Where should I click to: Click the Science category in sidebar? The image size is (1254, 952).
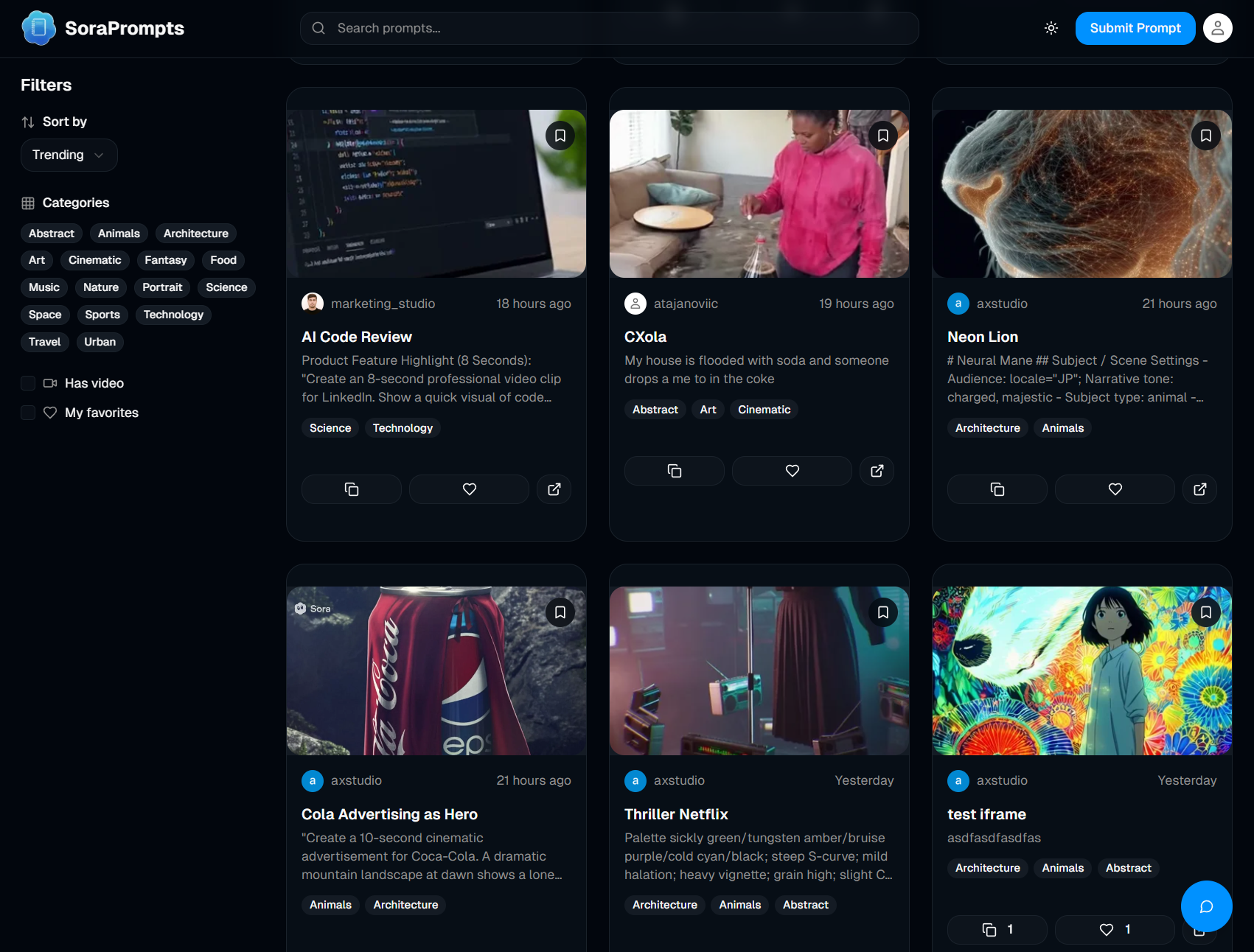pyautogui.click(x=226, y=287)
